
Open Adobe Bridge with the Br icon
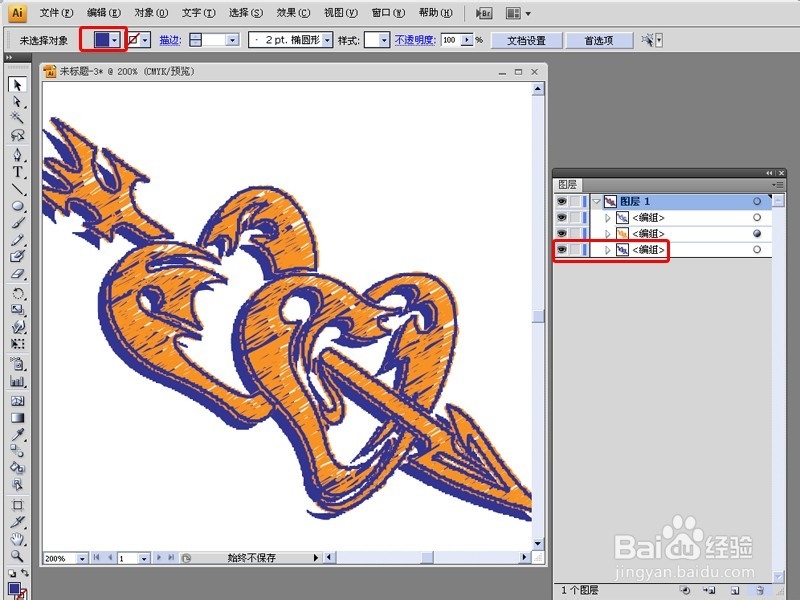(484, 13)
